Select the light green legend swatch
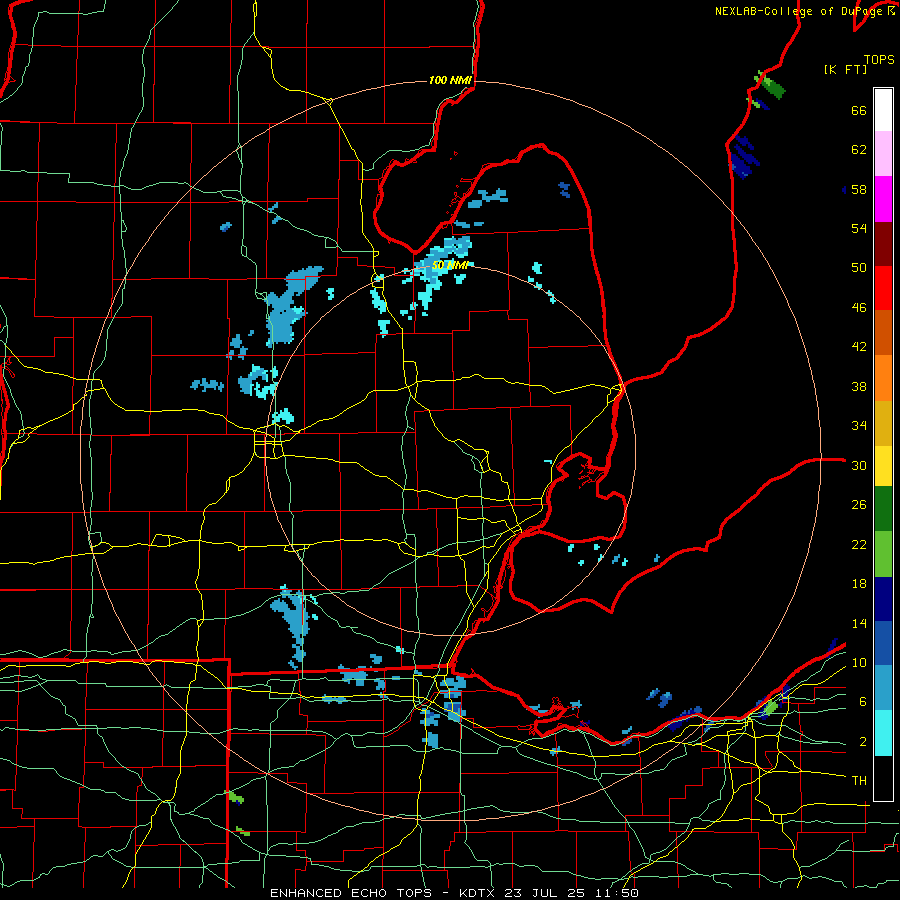This screenshot has height=900, width=900. click(x=883, y=554)
